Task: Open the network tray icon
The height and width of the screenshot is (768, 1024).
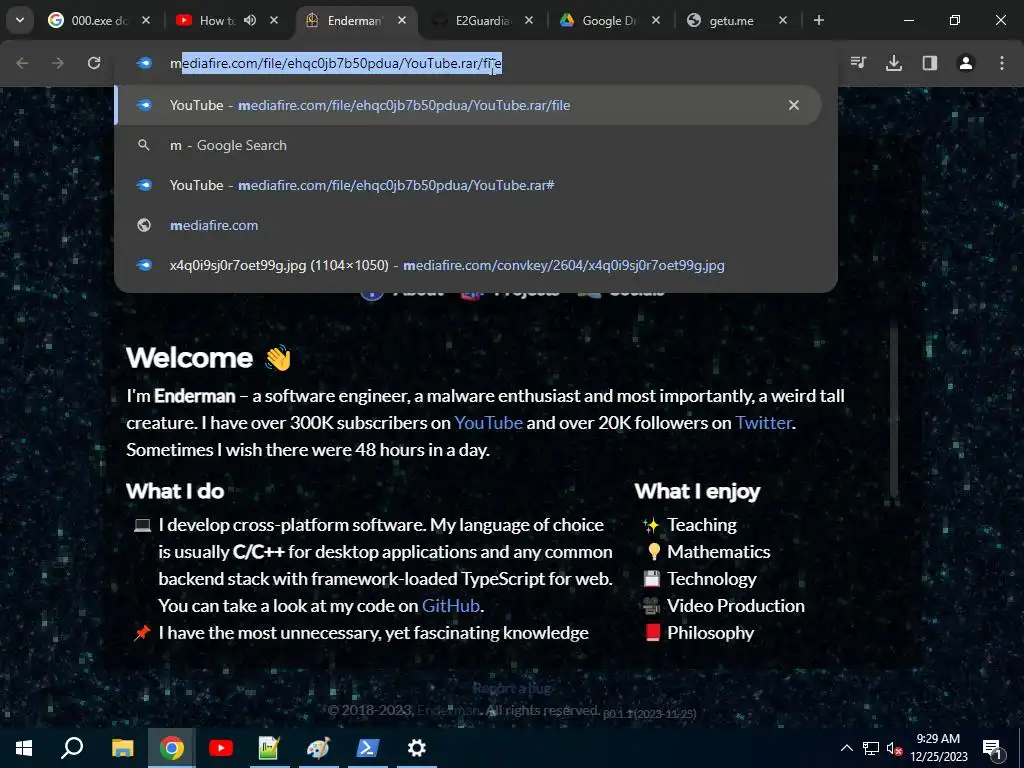Action: click(x=871, y=748)
